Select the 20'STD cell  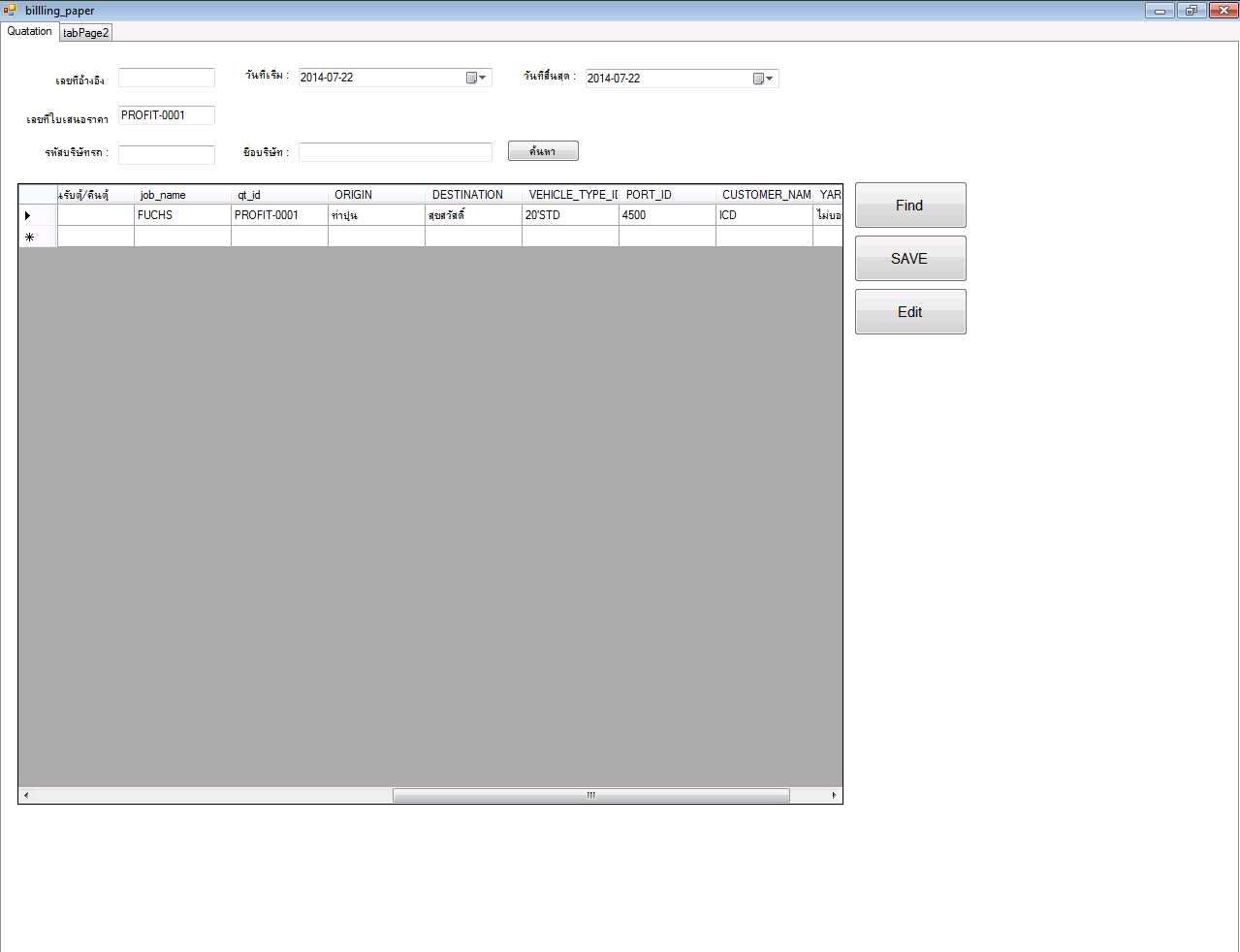tap(570, 215)
